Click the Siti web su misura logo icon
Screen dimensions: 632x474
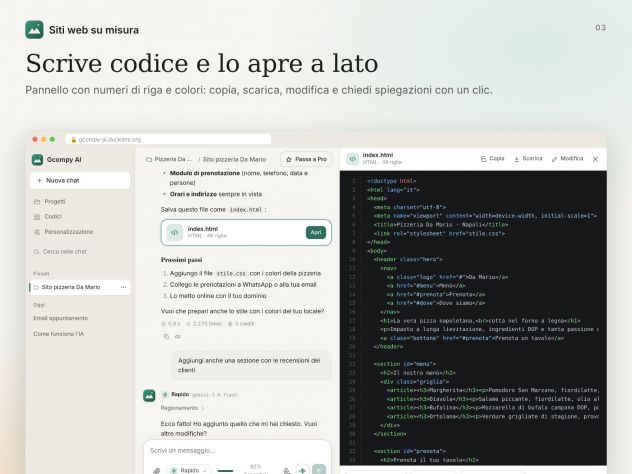click(x=34, y=30)
